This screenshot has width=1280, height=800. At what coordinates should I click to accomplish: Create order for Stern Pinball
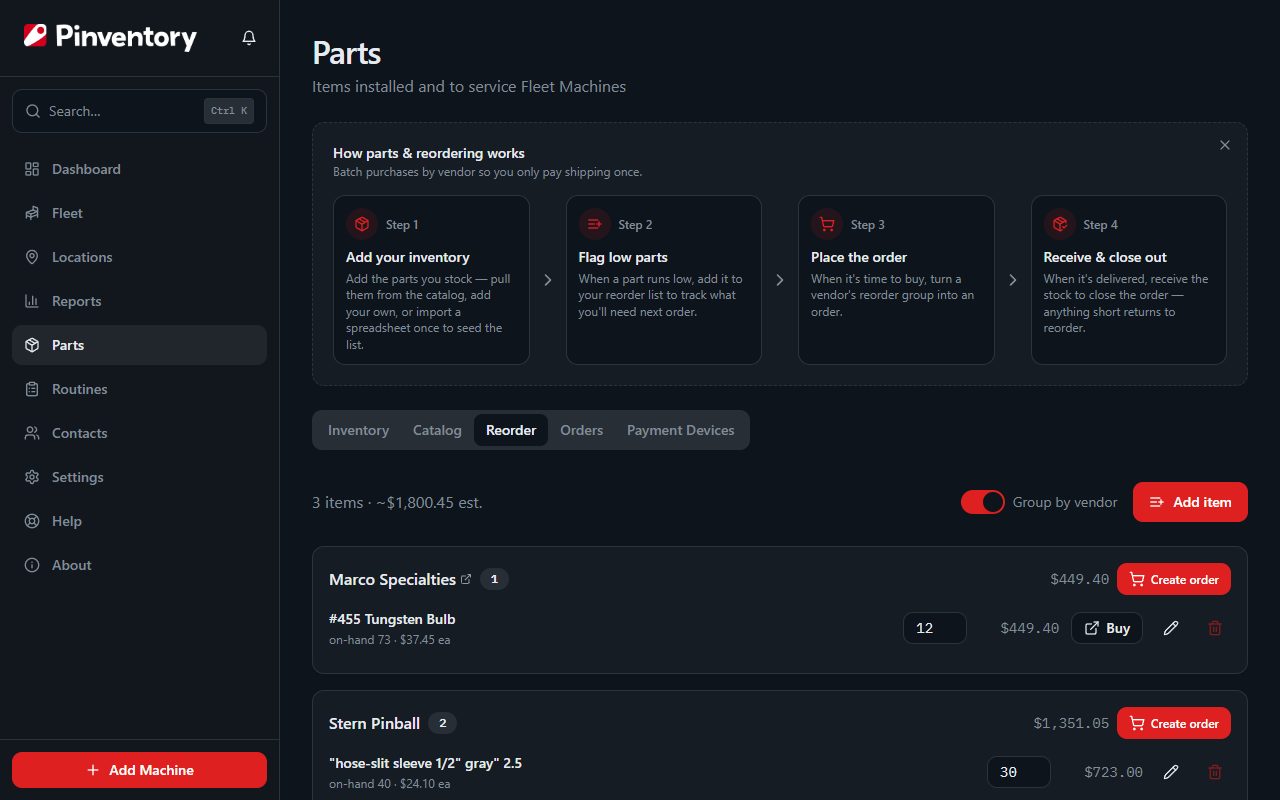pos(1174,723)
